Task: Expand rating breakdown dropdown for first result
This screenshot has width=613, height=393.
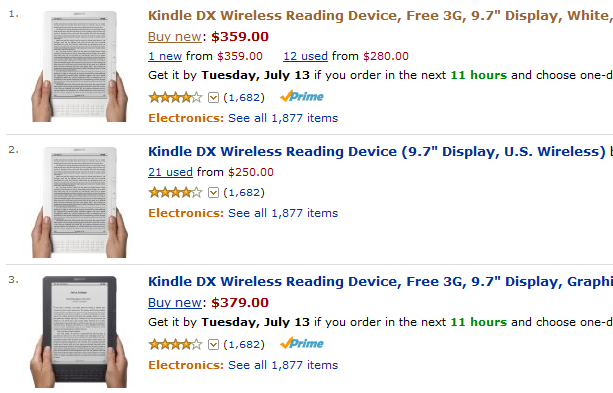Action: click(213, 97)
